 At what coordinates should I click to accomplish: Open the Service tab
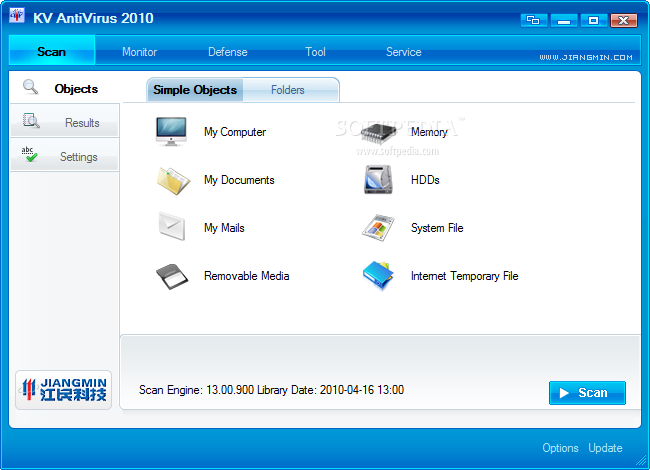tap(403, 52)
